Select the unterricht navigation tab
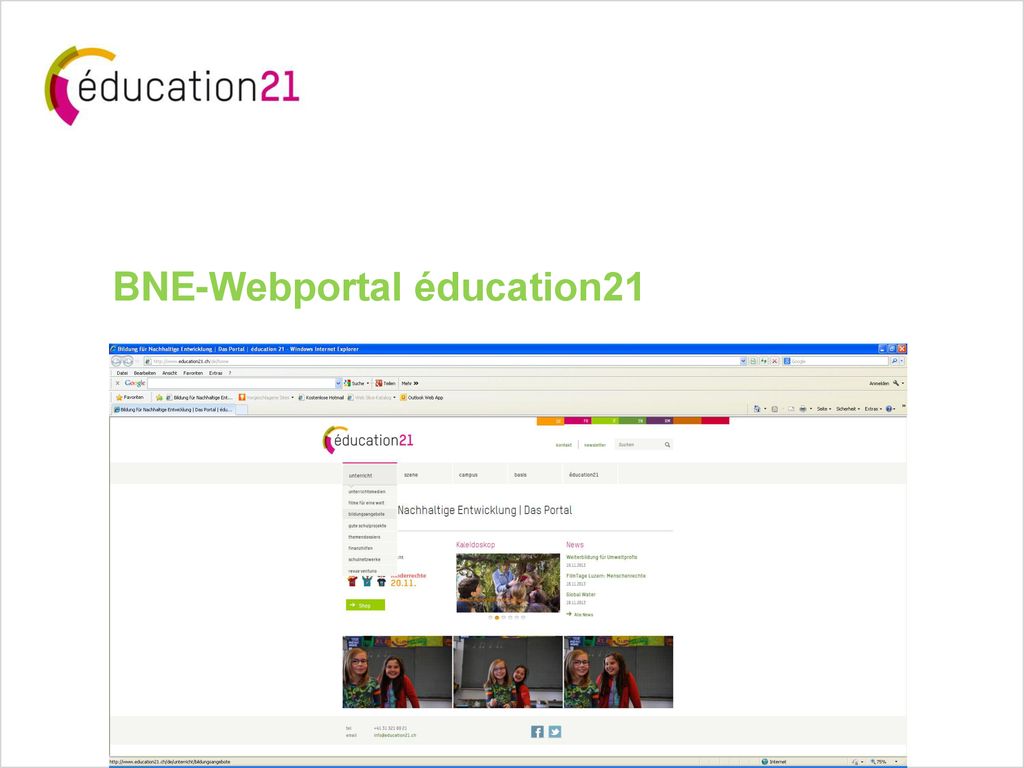 369,475
